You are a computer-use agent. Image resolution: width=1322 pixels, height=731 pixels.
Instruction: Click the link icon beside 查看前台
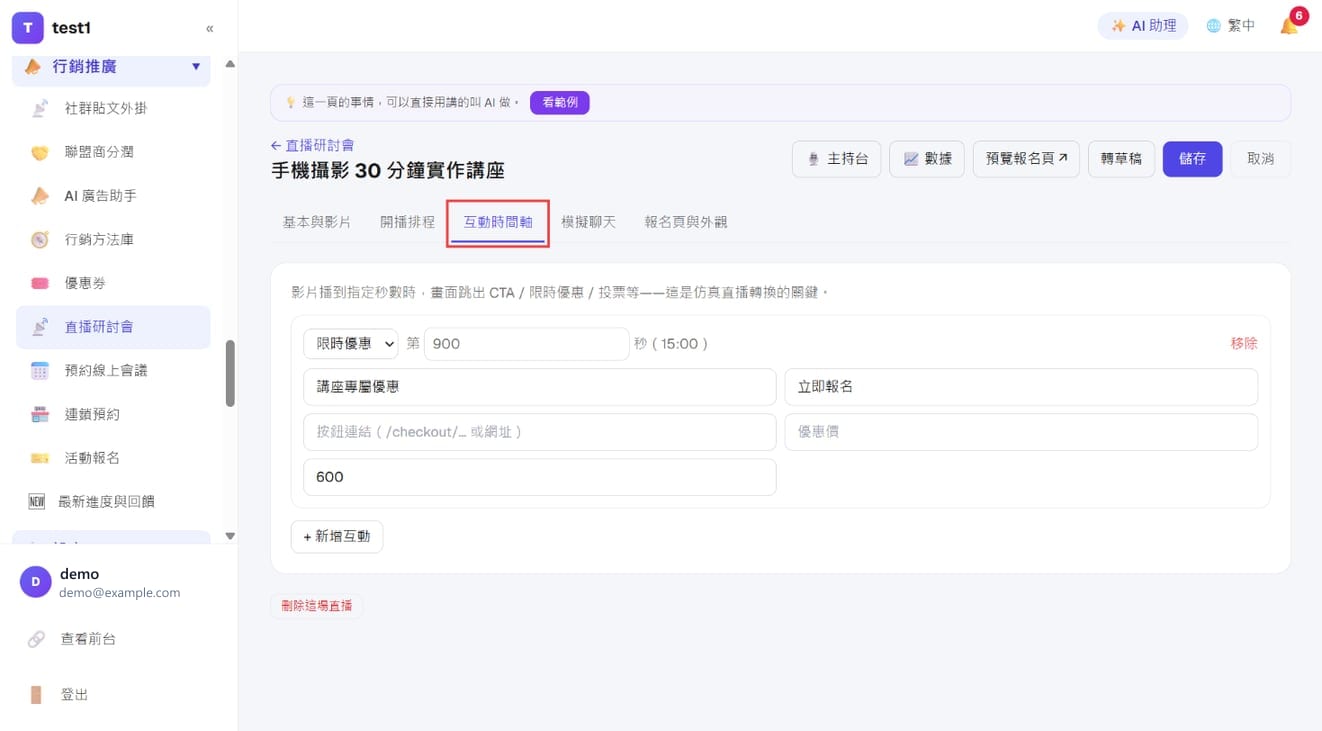pyautogui.click(x=37, y=638)
